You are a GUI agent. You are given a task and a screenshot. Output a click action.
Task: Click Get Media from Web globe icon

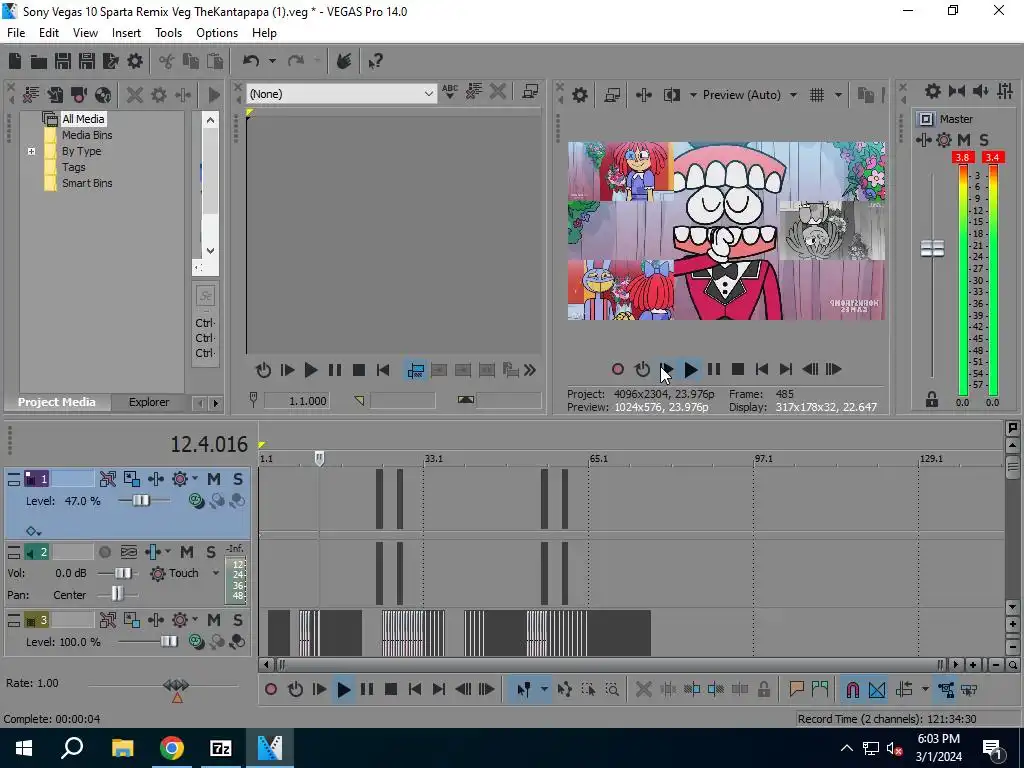(x=103, y=95)
